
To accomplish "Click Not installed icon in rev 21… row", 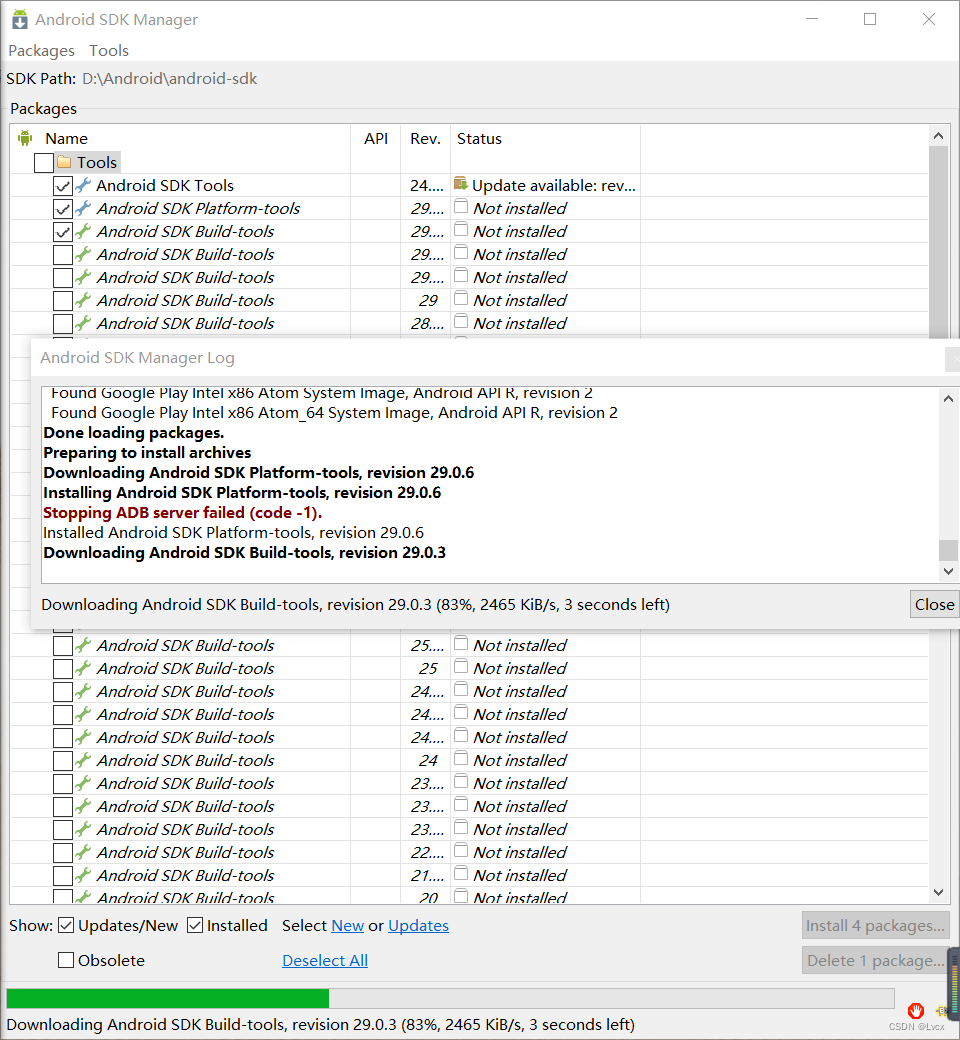I will tap(461, 874).
